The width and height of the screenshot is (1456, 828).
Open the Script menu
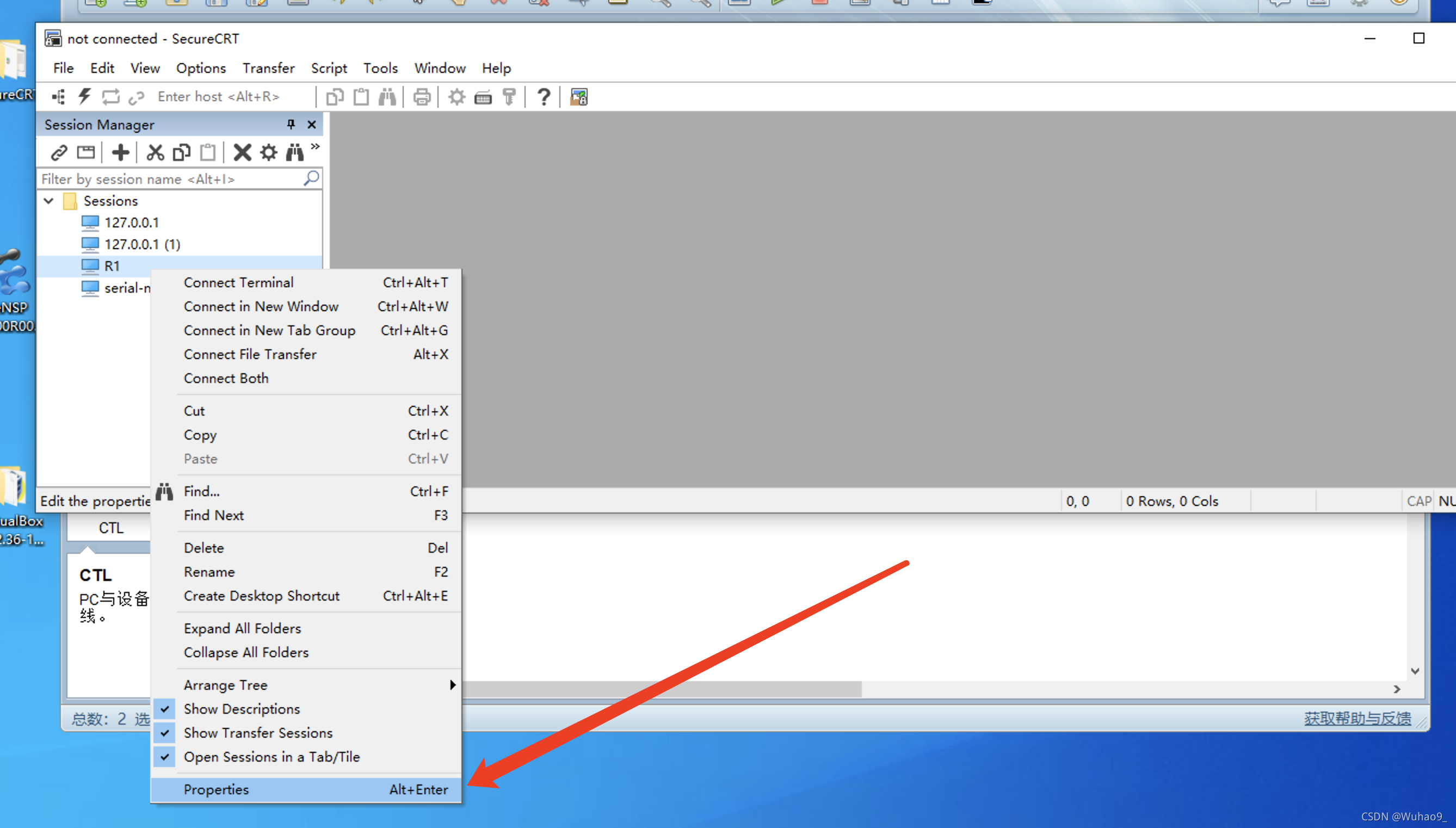pyautogui.click(x=329, y=68)
